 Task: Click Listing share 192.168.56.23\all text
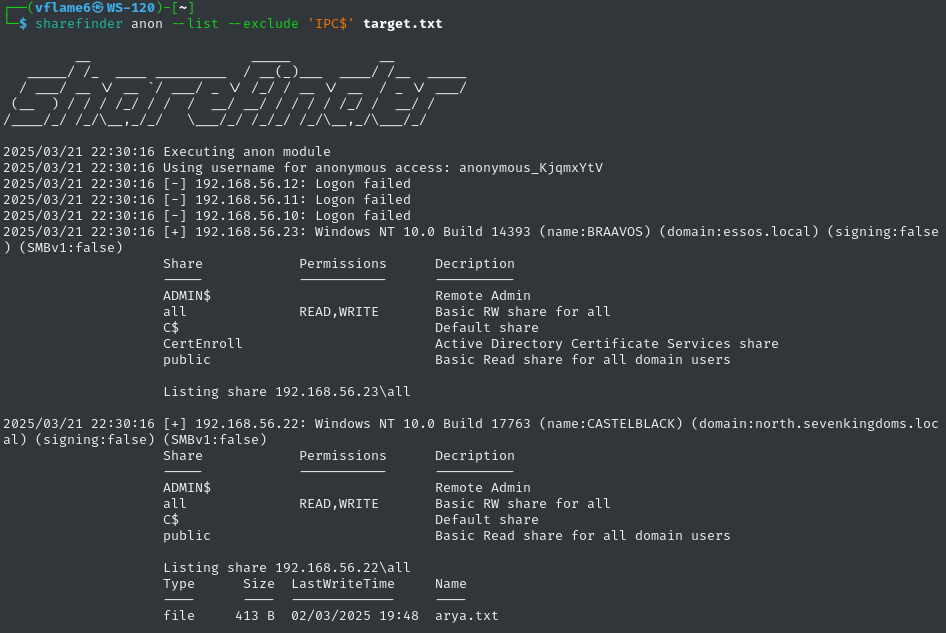287,392
